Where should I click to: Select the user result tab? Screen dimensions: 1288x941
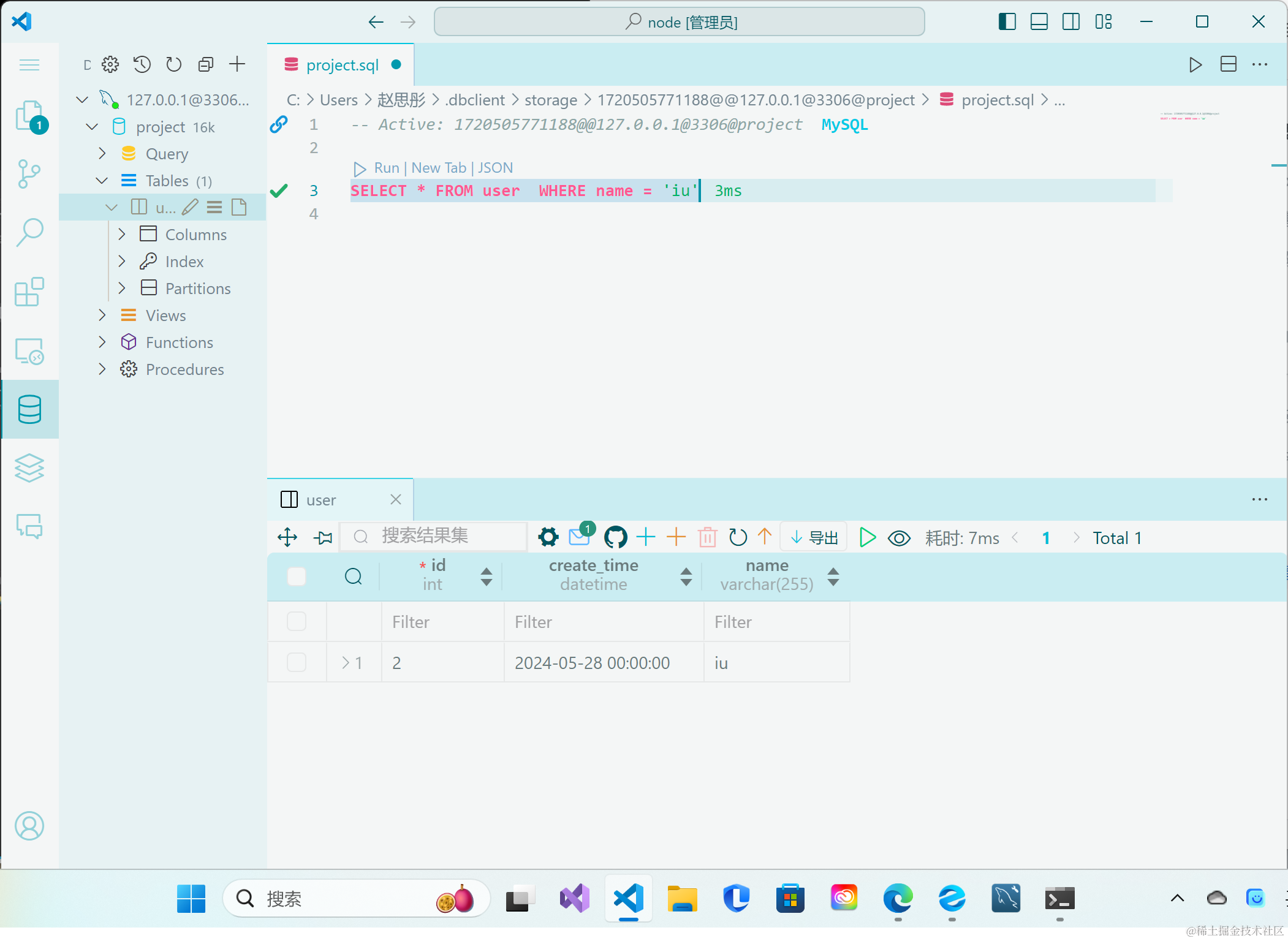pos(321,500)
